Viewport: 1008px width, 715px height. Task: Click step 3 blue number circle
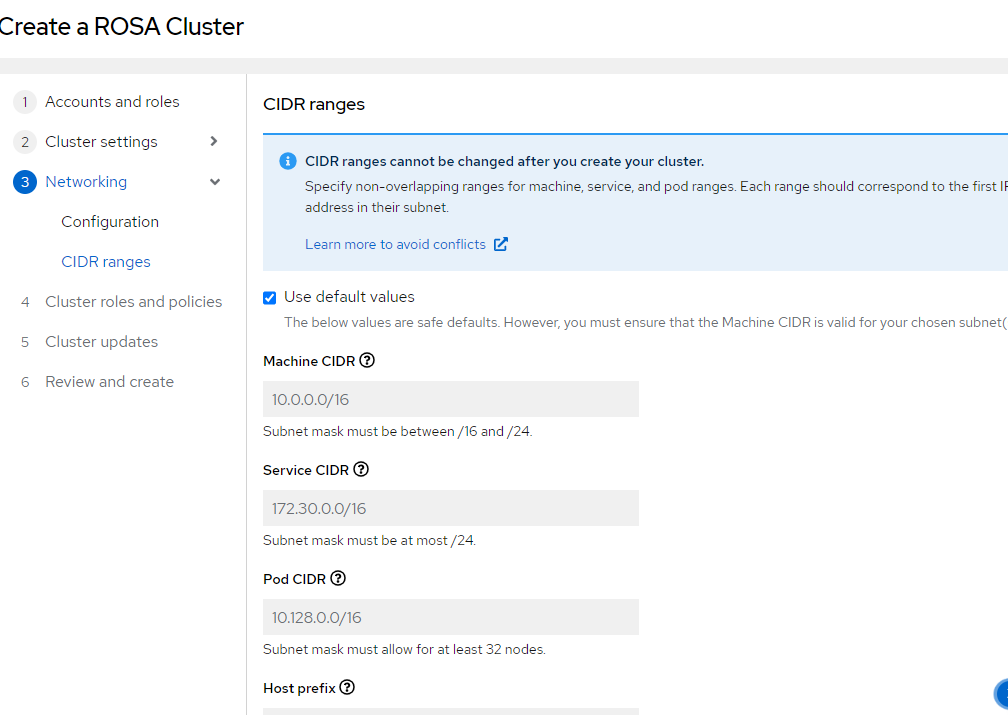pos(25,182)
